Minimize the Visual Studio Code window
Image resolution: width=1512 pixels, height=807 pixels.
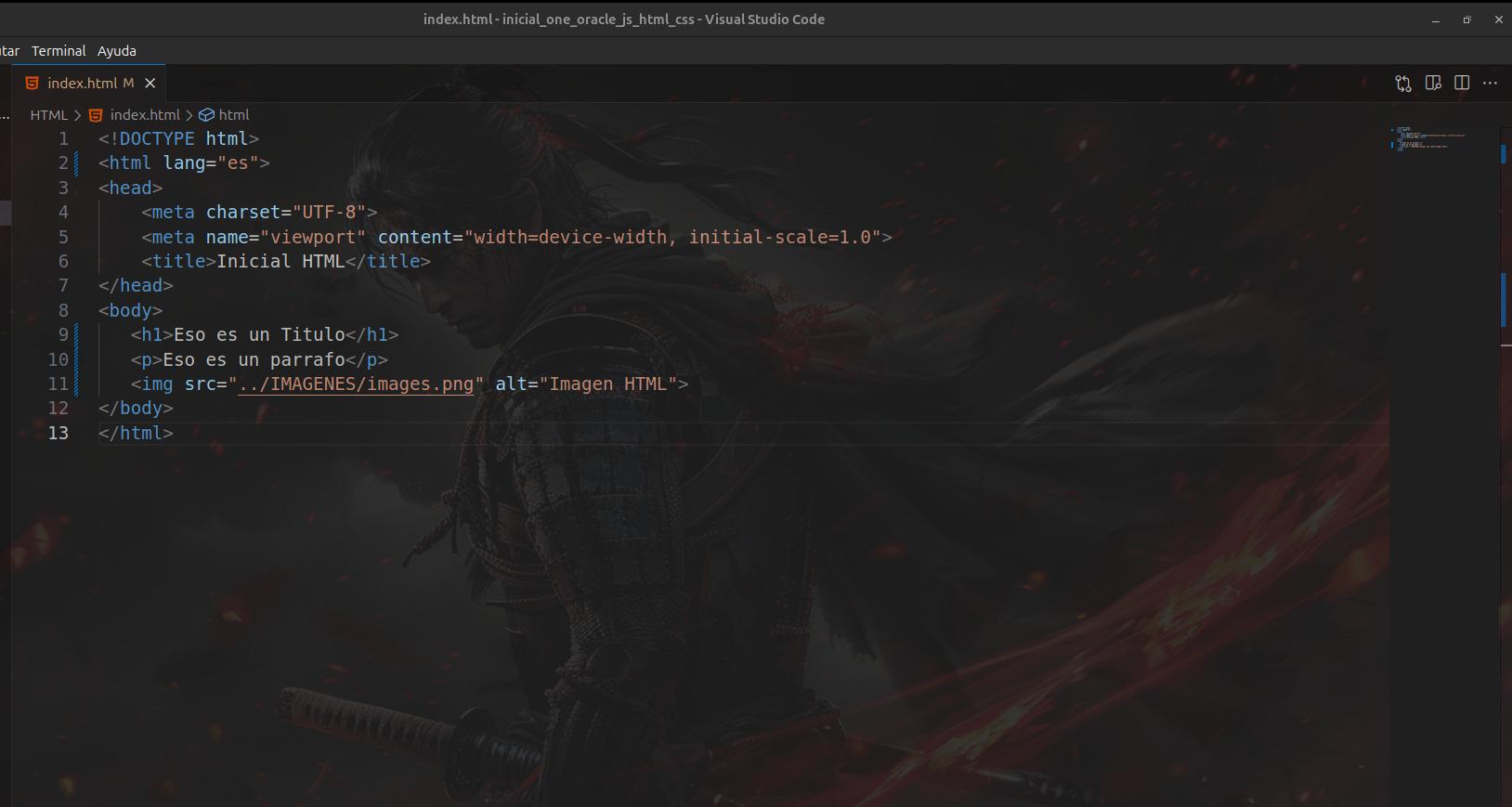(x=1436, y=20)
